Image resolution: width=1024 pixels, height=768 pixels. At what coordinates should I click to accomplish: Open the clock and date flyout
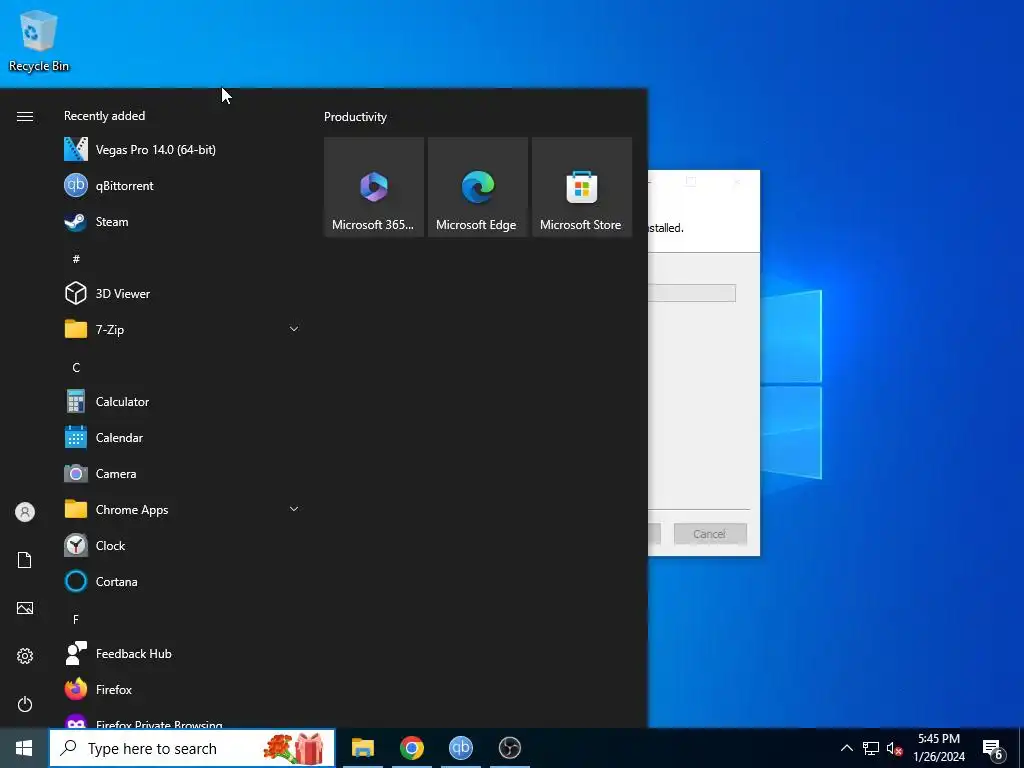(x=939, y=748)
